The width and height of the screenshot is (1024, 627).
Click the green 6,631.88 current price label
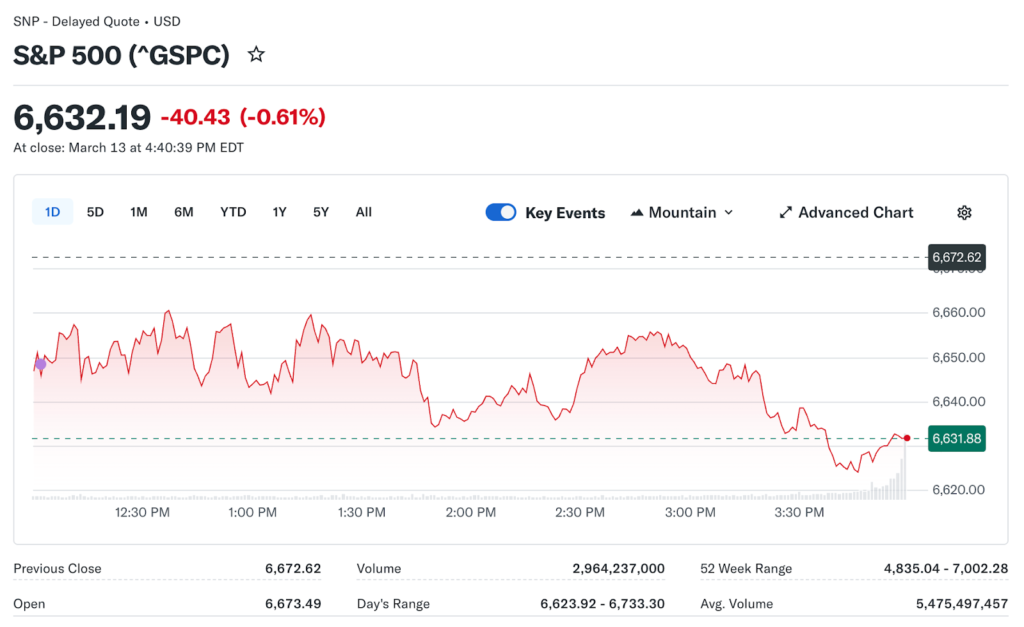click(x=957, y=438)
